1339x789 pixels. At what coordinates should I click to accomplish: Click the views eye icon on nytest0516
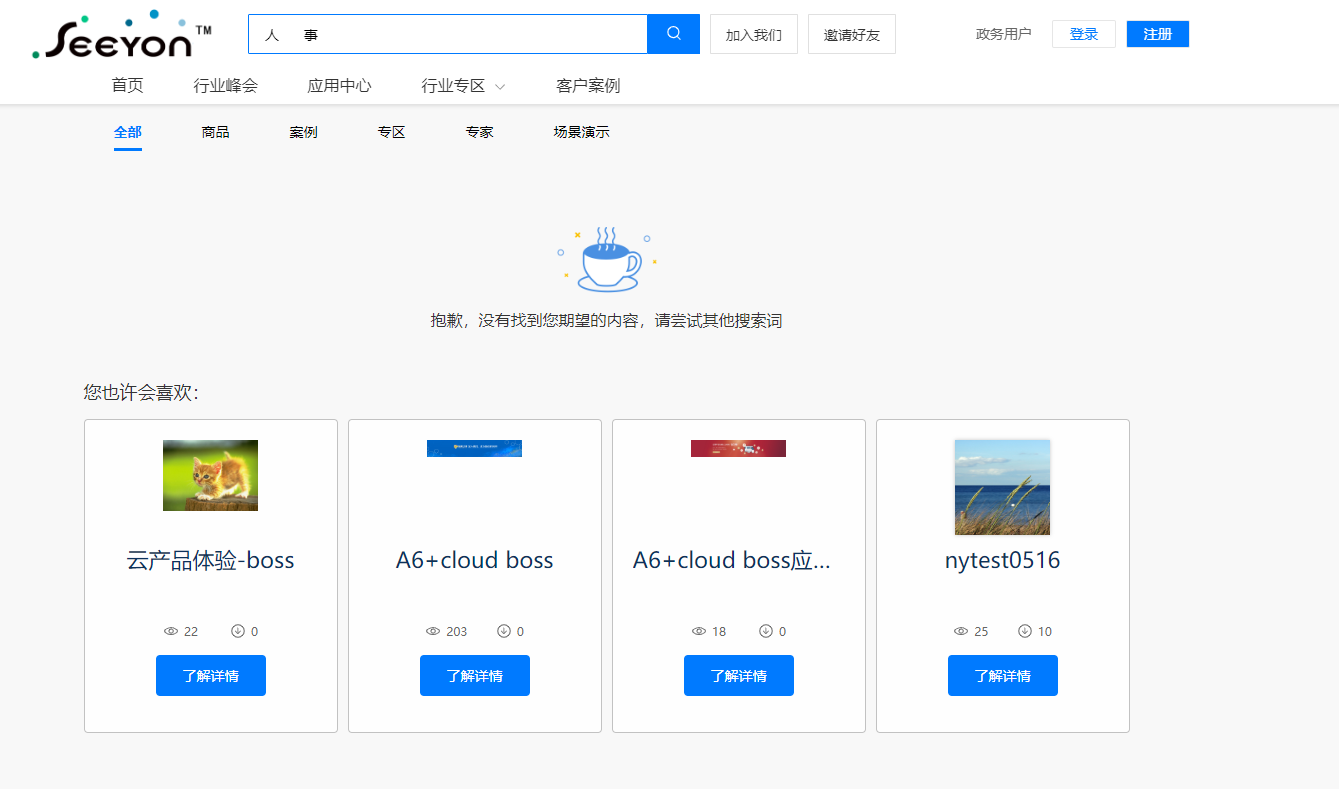[x=961, y=632]
